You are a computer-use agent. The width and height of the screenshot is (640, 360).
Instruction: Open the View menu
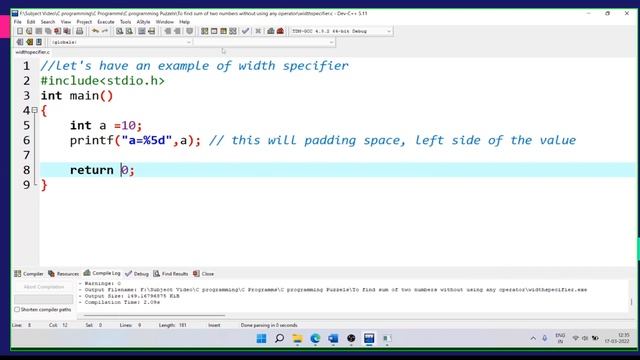click(66, 22)
